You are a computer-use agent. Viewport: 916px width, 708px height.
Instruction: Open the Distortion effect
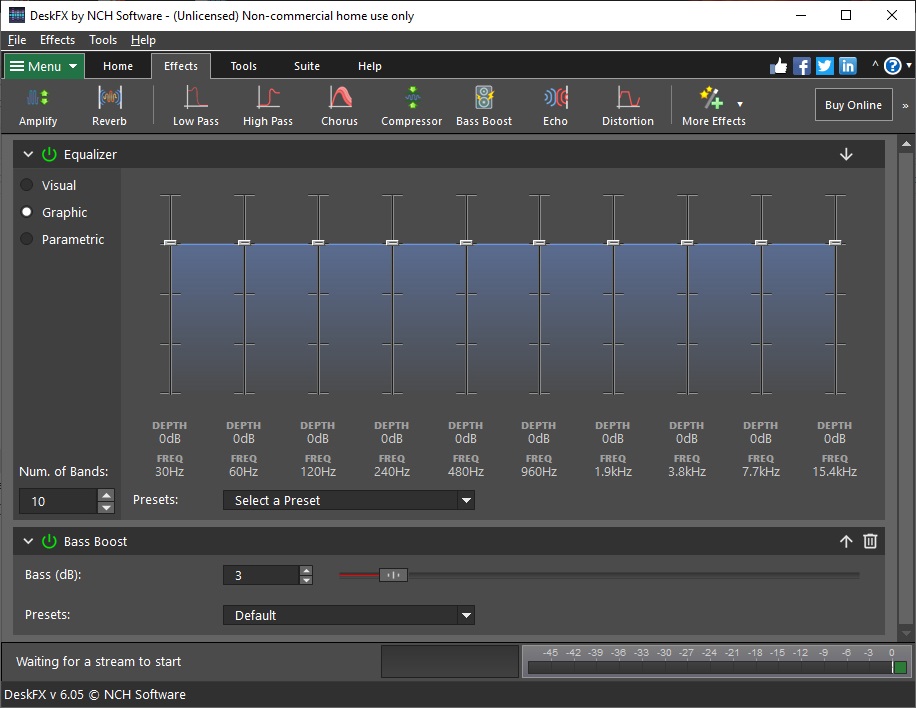click(x=627, y=104)
